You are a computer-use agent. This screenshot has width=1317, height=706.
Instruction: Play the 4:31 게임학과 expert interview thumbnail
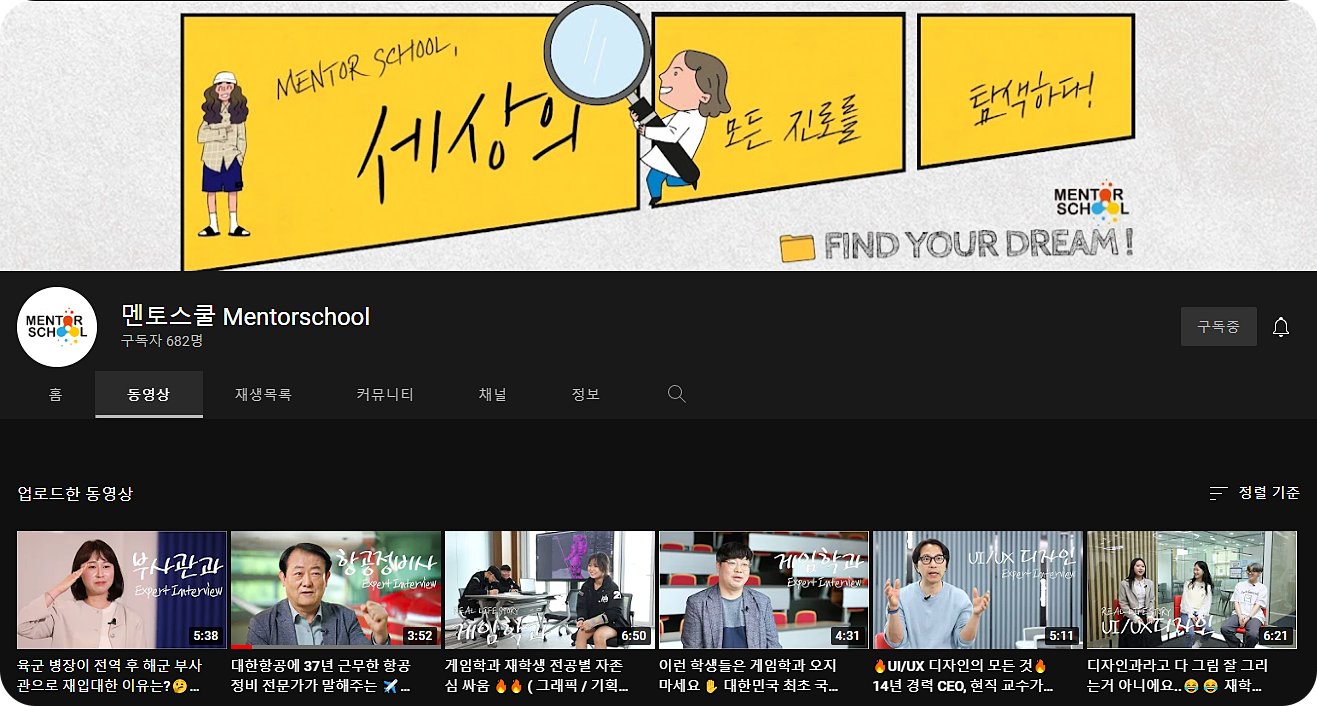pyautogui.click(x=764, y=590)
